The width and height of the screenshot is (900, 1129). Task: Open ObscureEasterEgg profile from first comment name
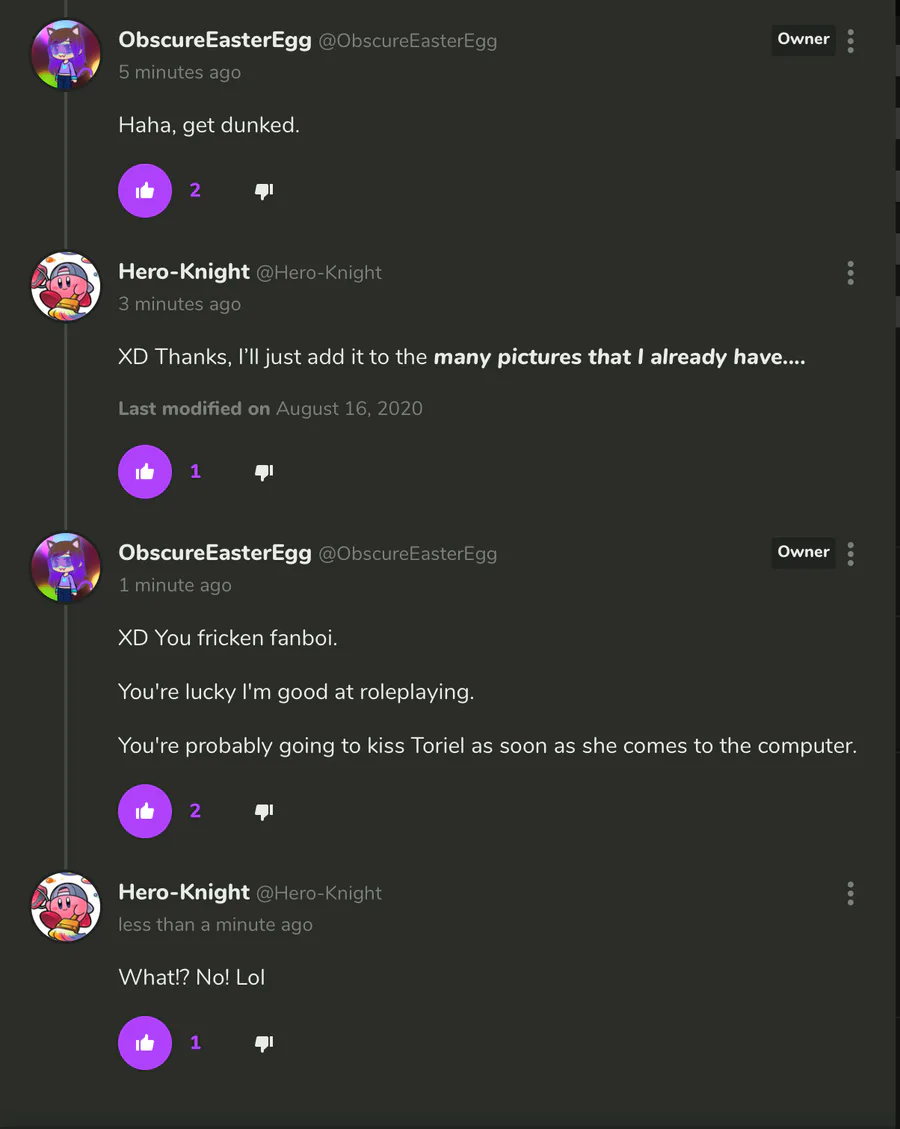pyautogui.click(x=215, y=40)
